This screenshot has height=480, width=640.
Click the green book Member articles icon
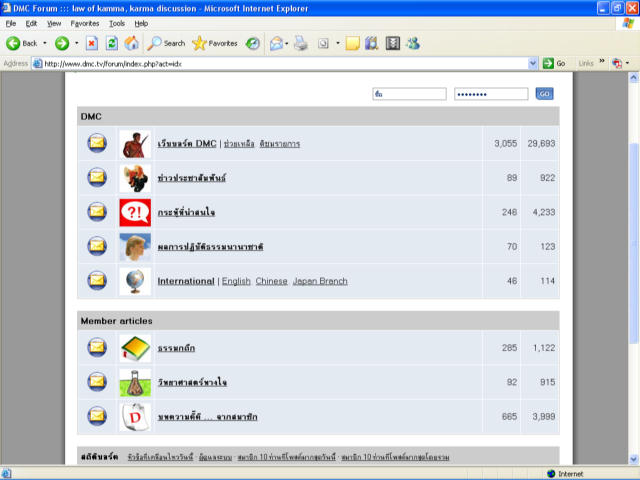(x=134, y=347)
